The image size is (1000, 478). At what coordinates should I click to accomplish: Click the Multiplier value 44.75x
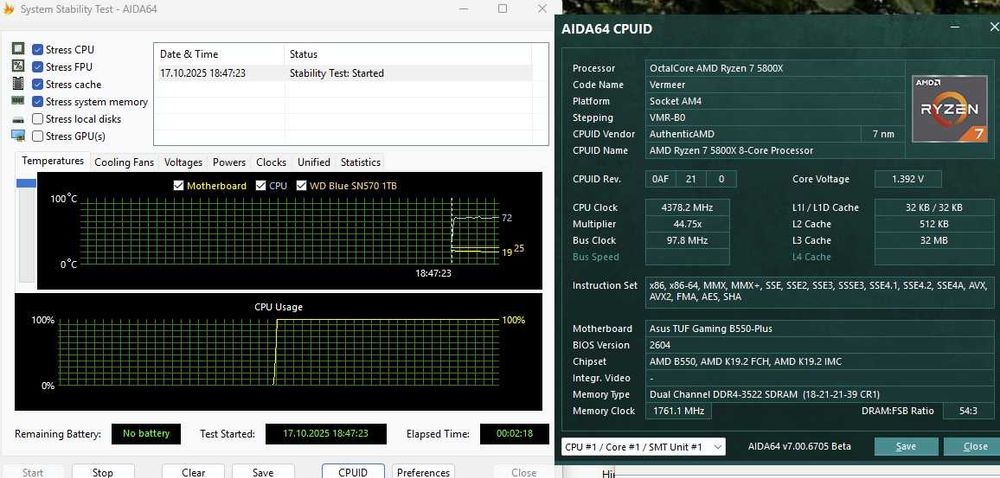pos(688,224)
